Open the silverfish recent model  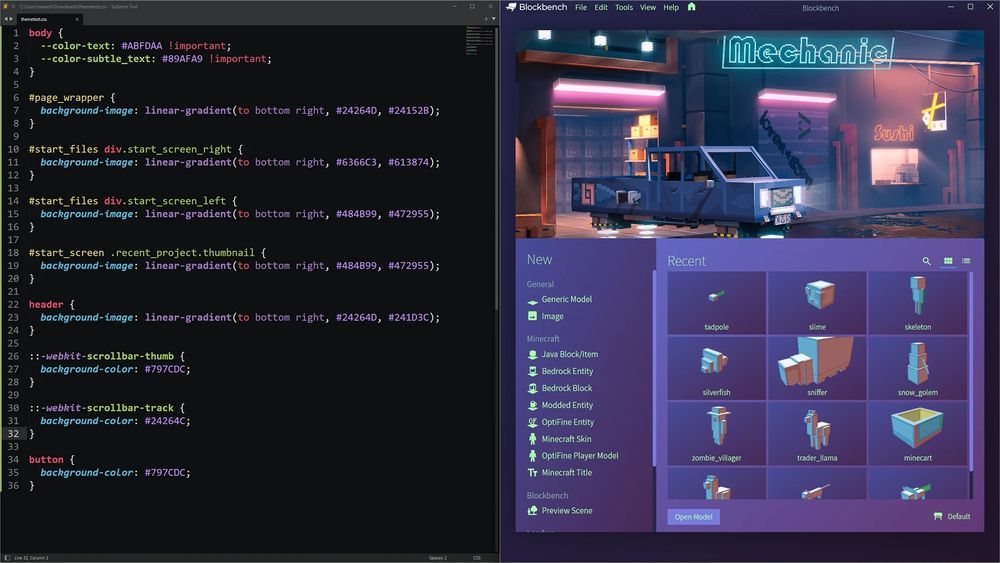(x=716, y=369)
